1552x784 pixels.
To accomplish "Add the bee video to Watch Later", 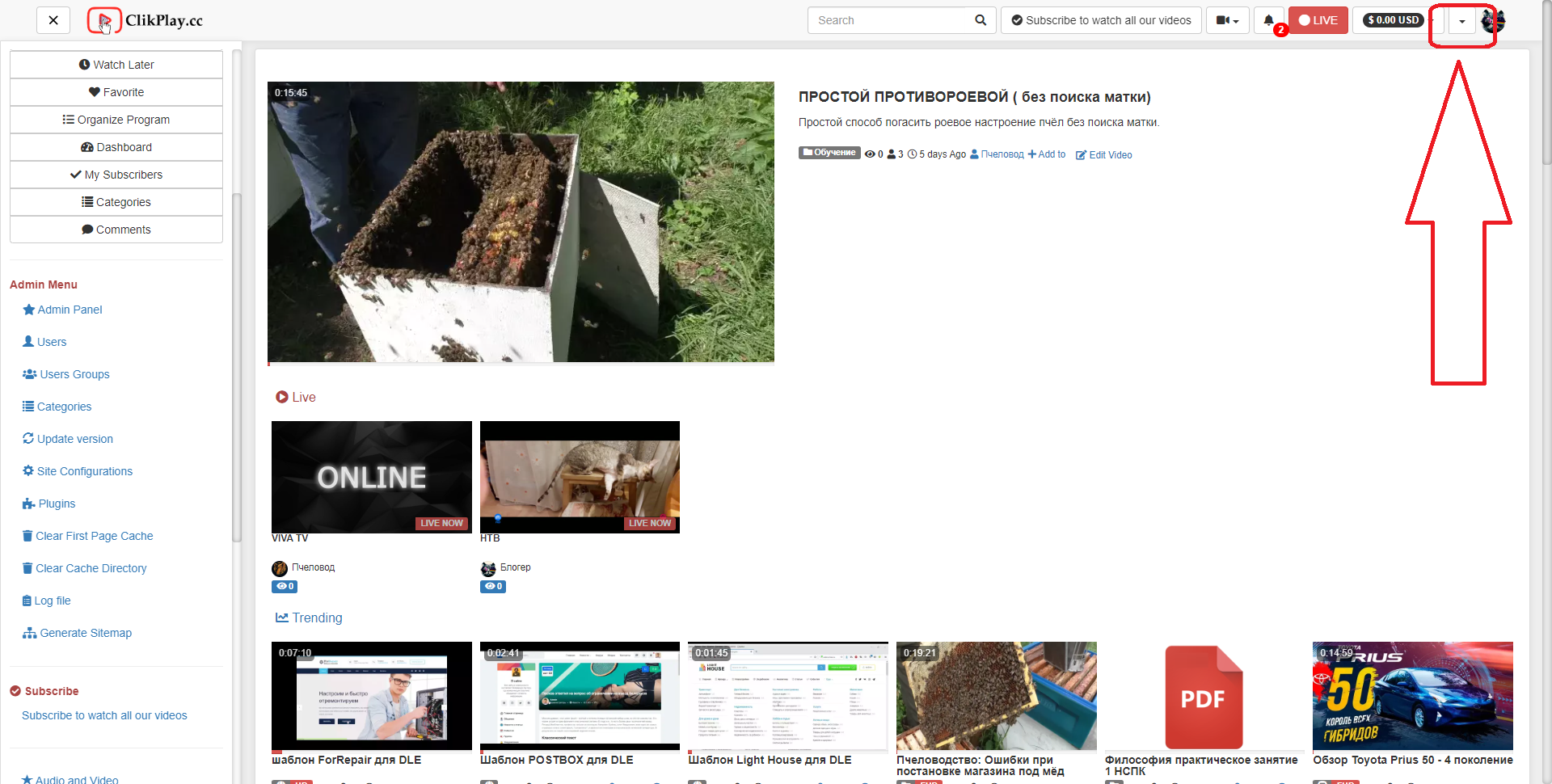I will (116, 64).
